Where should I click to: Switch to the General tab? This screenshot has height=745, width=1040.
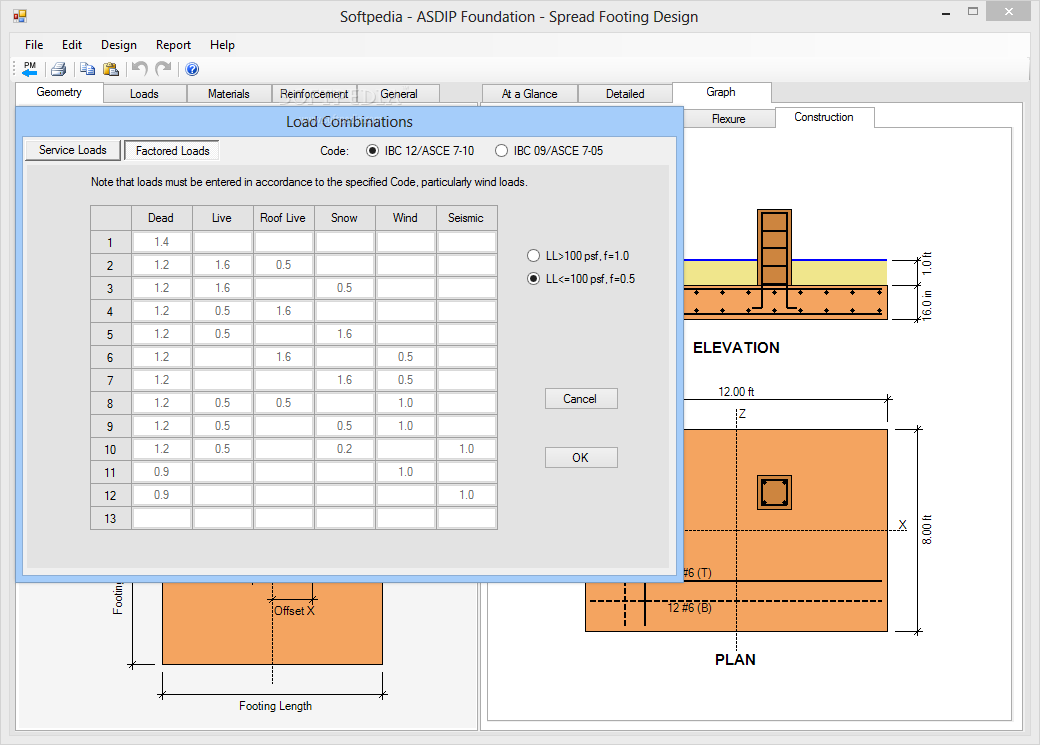pos(399,94)
